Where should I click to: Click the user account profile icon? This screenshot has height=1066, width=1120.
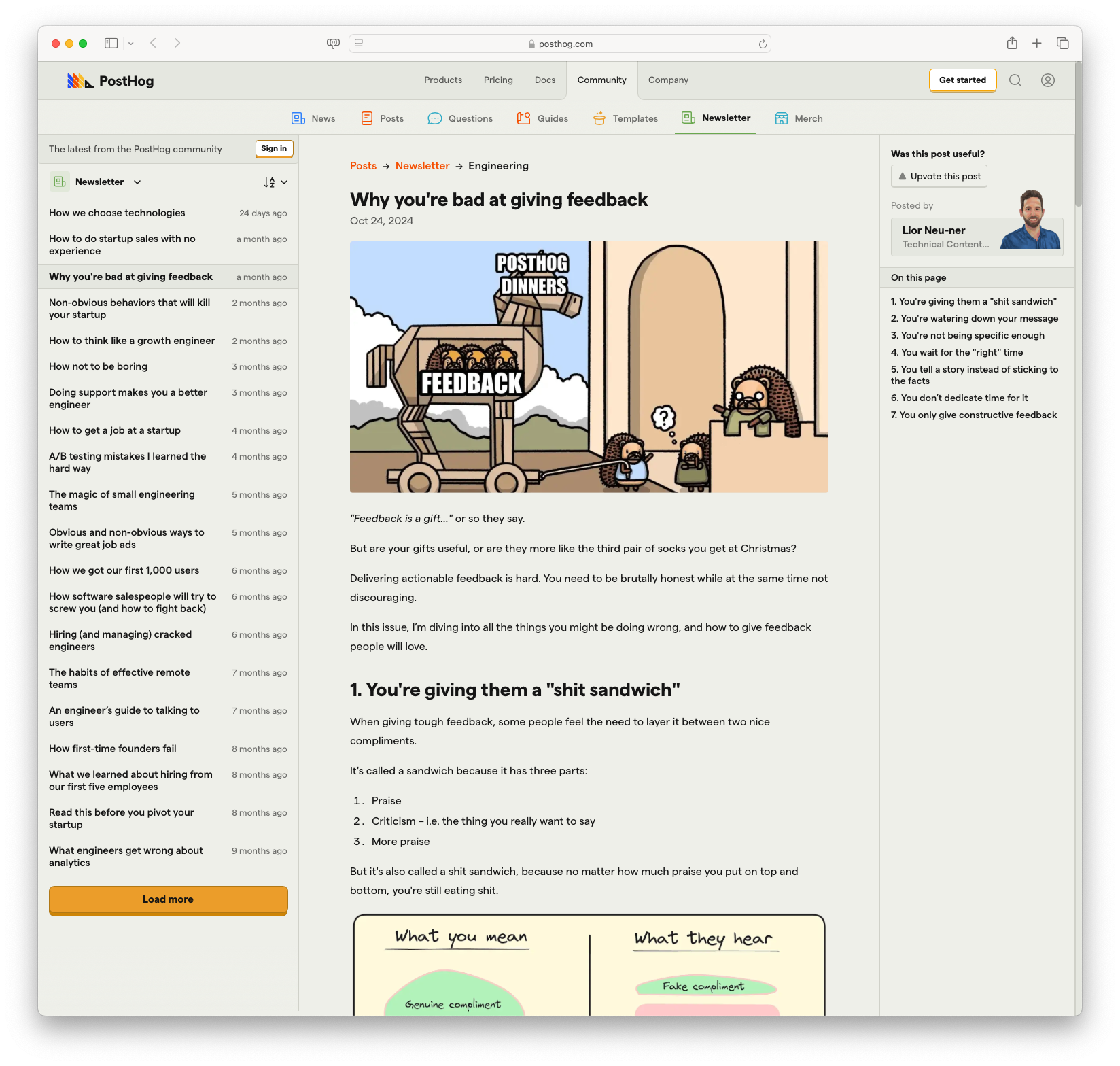point(1047,80)
